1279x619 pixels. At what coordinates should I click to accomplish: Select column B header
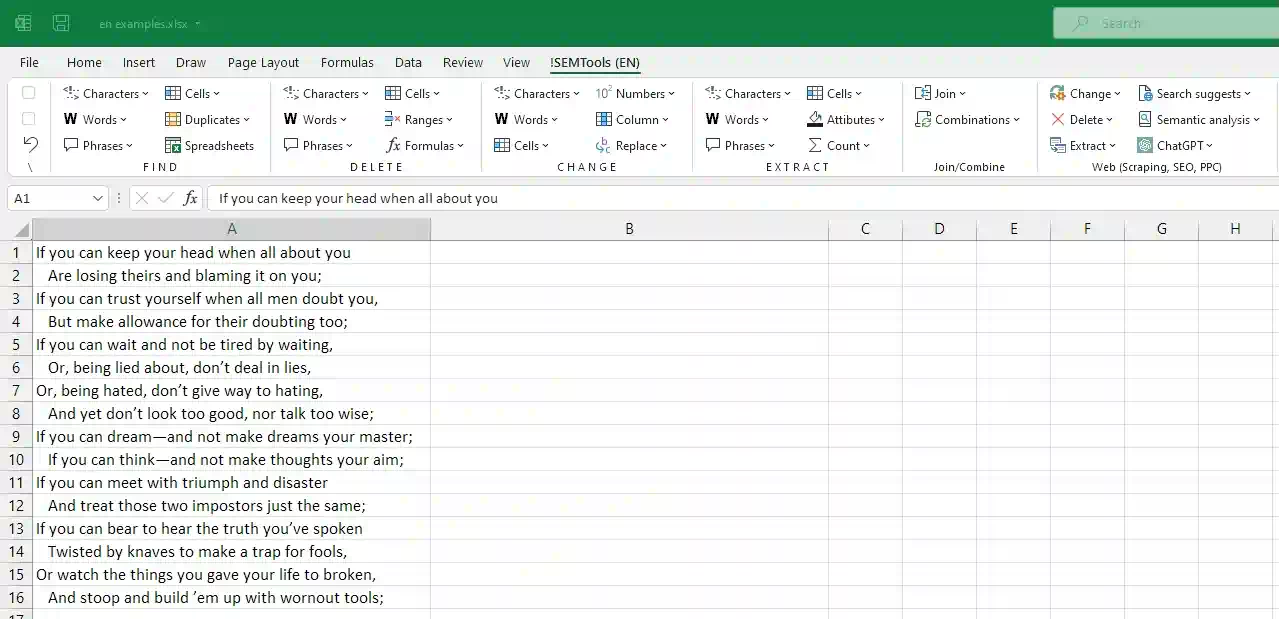click(x=629, y=229)
